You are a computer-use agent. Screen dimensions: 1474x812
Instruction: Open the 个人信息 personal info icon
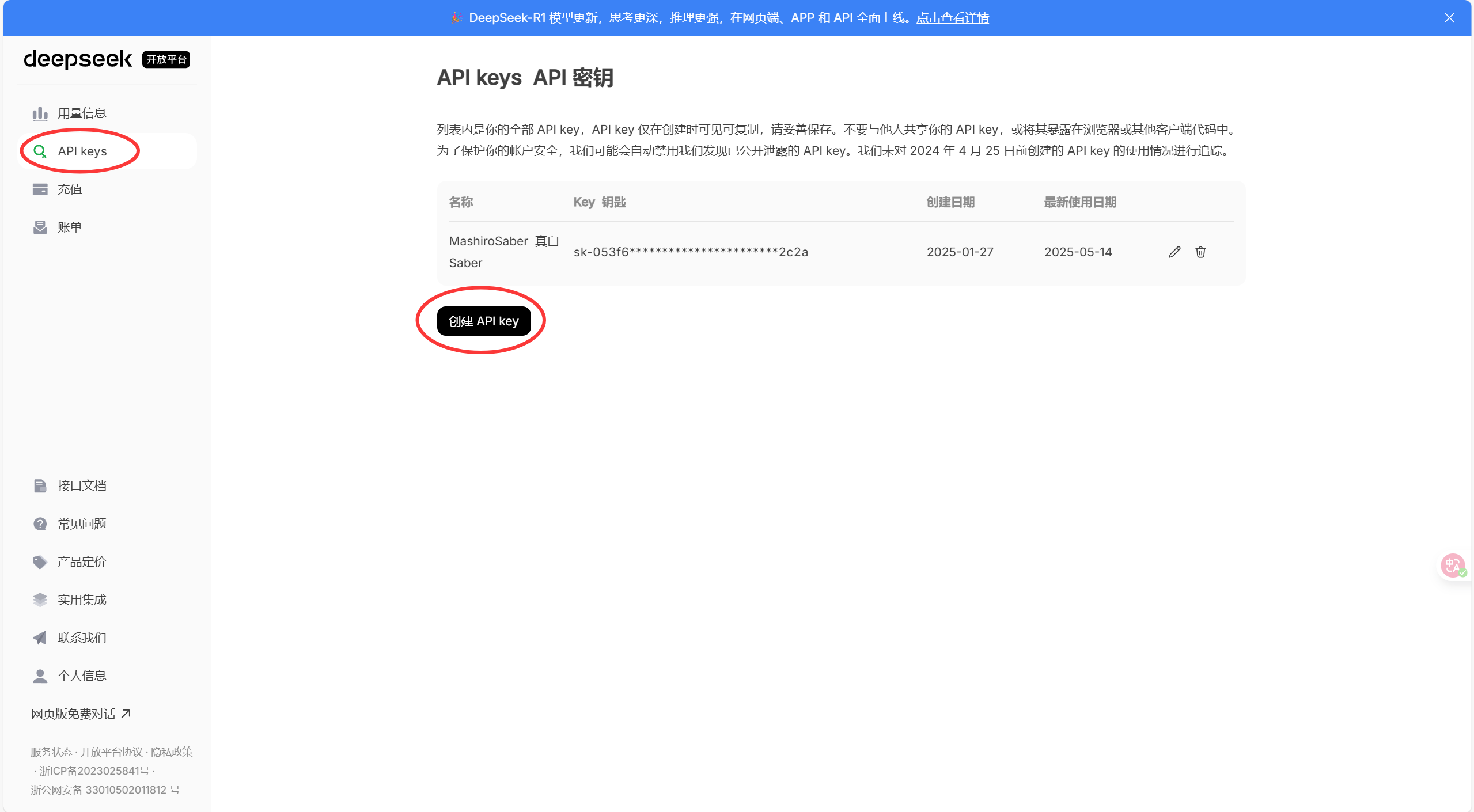40,675
